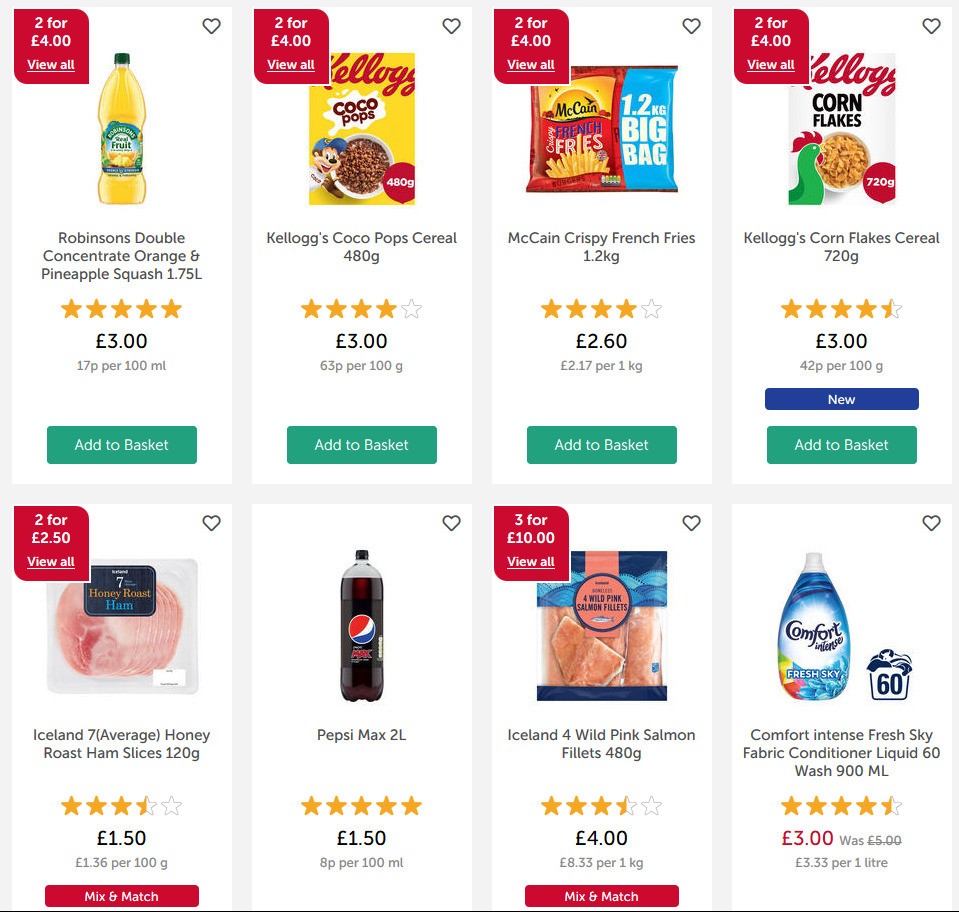
Task: Click the heart icon on Kellogg's Corn Flakes
Action: pos(931,27)
